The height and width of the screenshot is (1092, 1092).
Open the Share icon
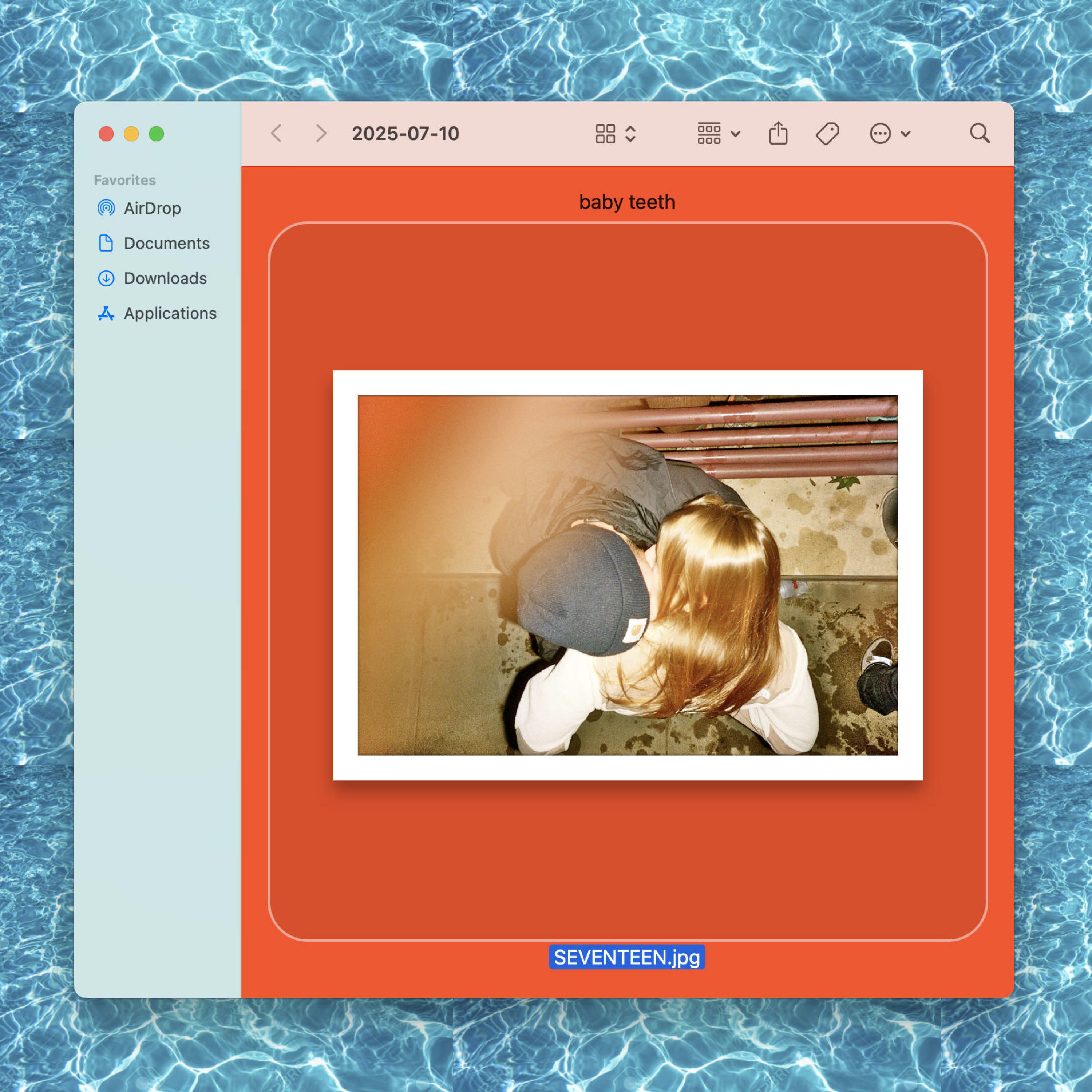[778, 134]
